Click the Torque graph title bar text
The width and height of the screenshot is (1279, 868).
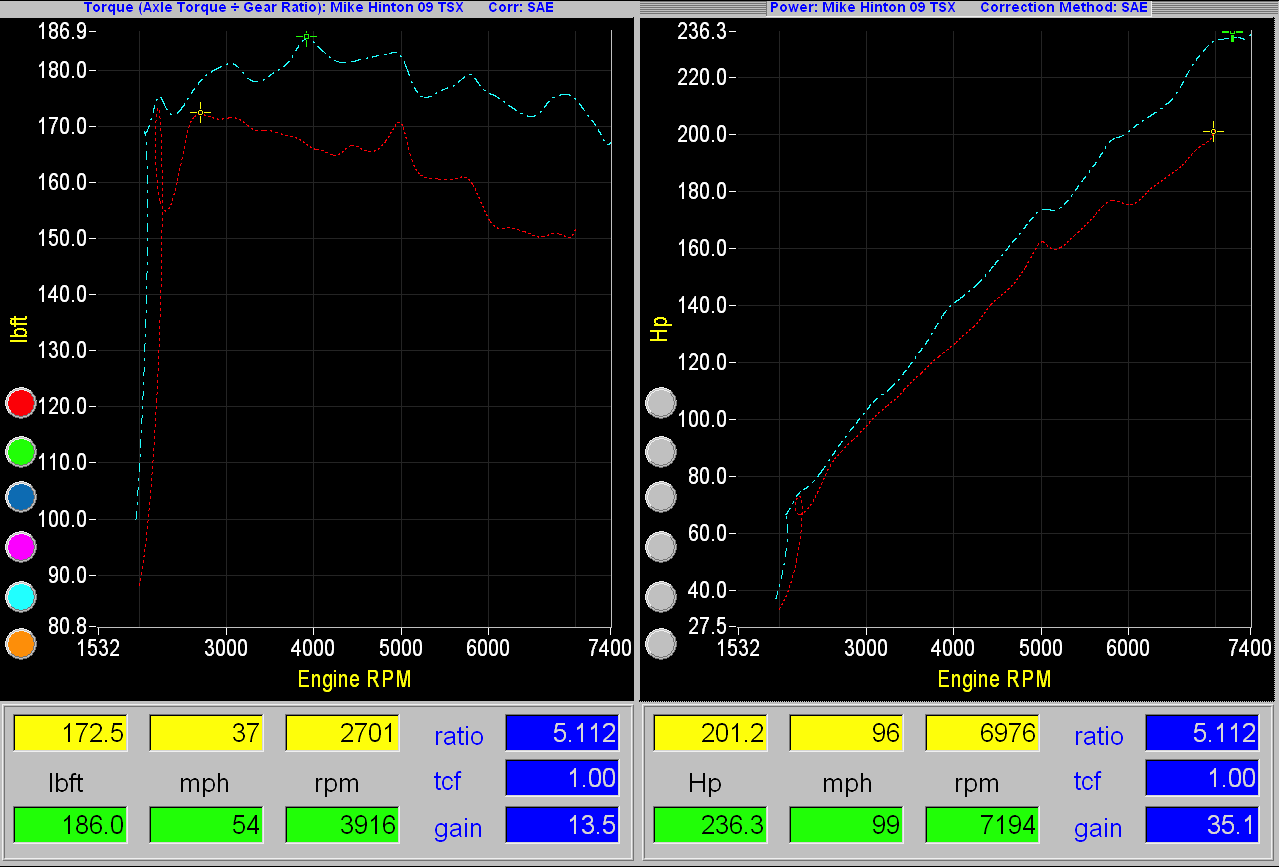coord(273,7)
